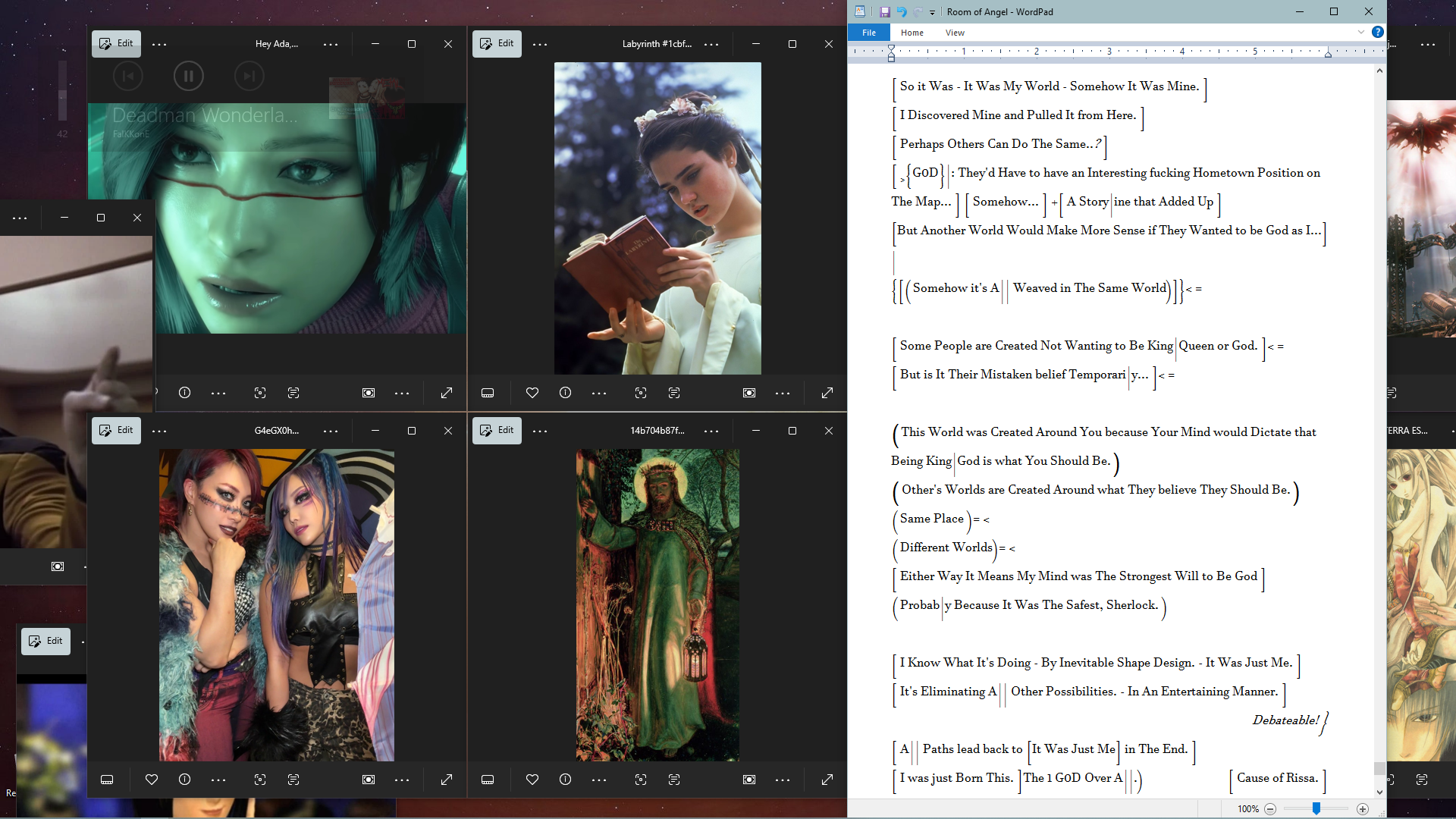Image resolution: width=1456 pixels, height=819 pixels.
Task: Click Edit in the Labyrinth photo window
Action: pos(497,43)
